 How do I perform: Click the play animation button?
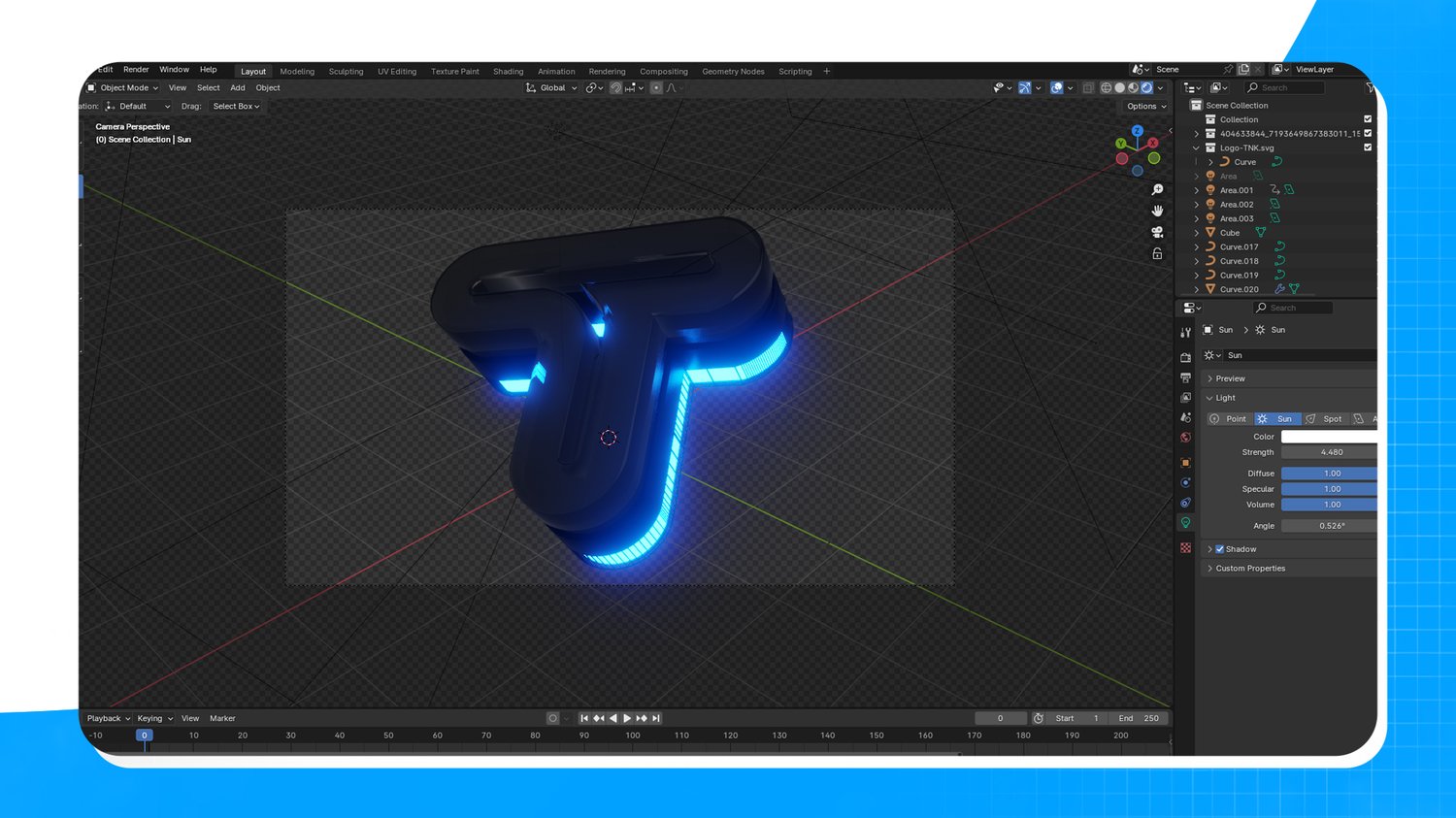pos(627,718)
